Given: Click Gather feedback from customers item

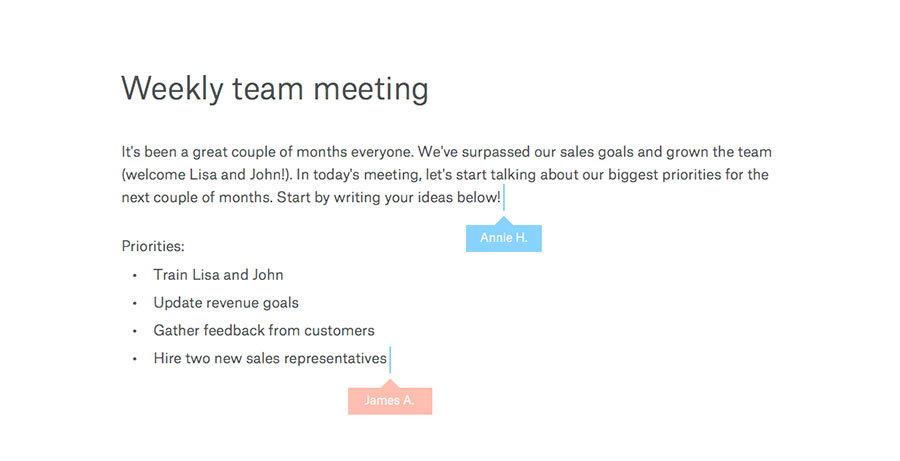Looking at the screenshot, I should [264, 331].
